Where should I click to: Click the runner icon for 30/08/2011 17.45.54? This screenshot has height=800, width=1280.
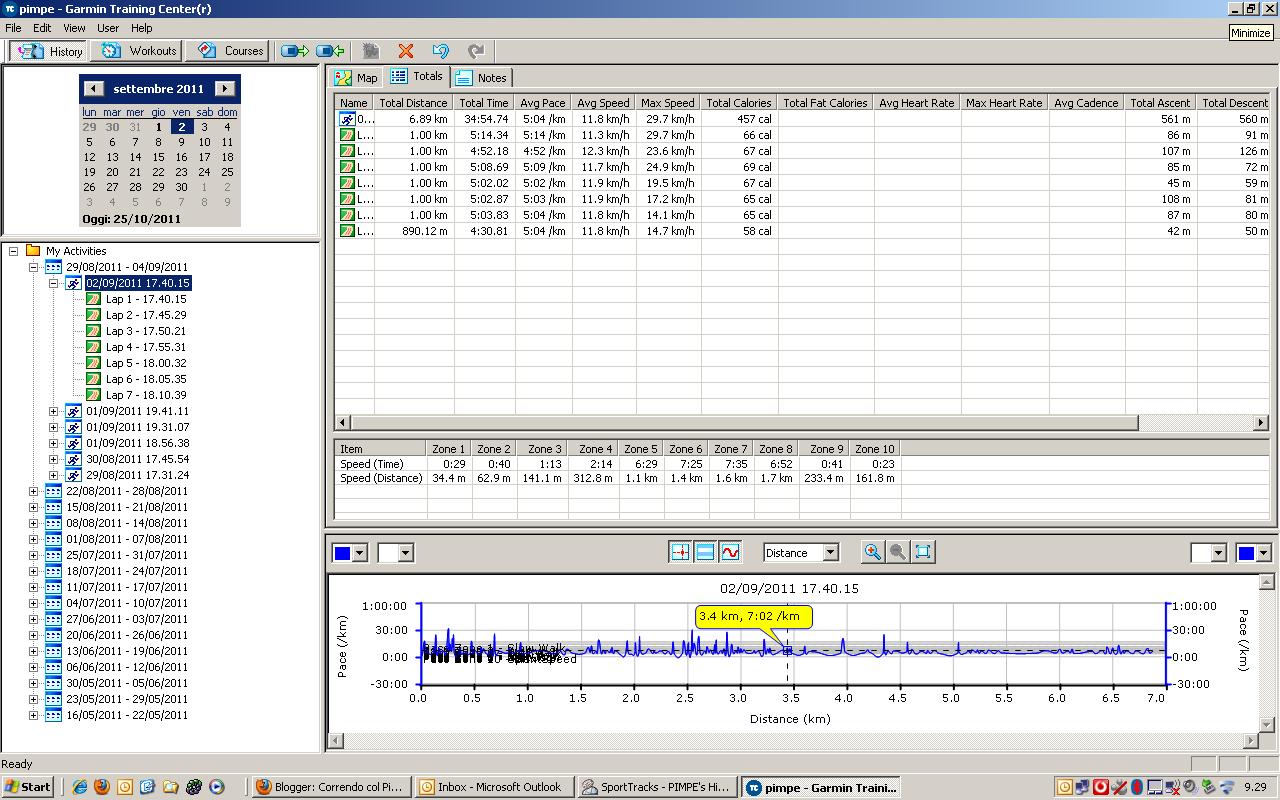[73, 459]
